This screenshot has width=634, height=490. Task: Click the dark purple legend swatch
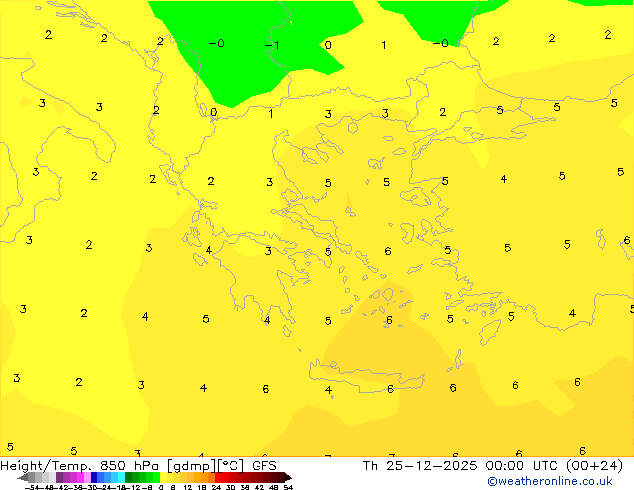click(59, 477)
